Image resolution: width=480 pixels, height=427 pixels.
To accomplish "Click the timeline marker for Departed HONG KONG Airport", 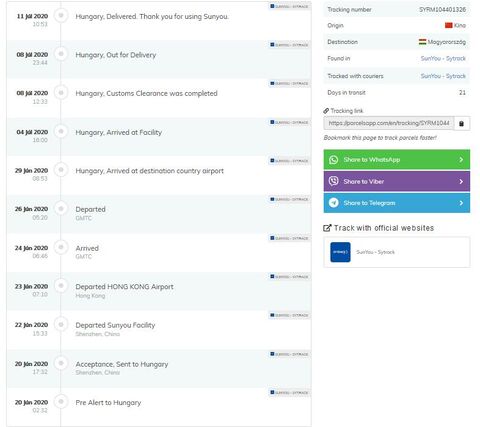I will click(61, 286).
